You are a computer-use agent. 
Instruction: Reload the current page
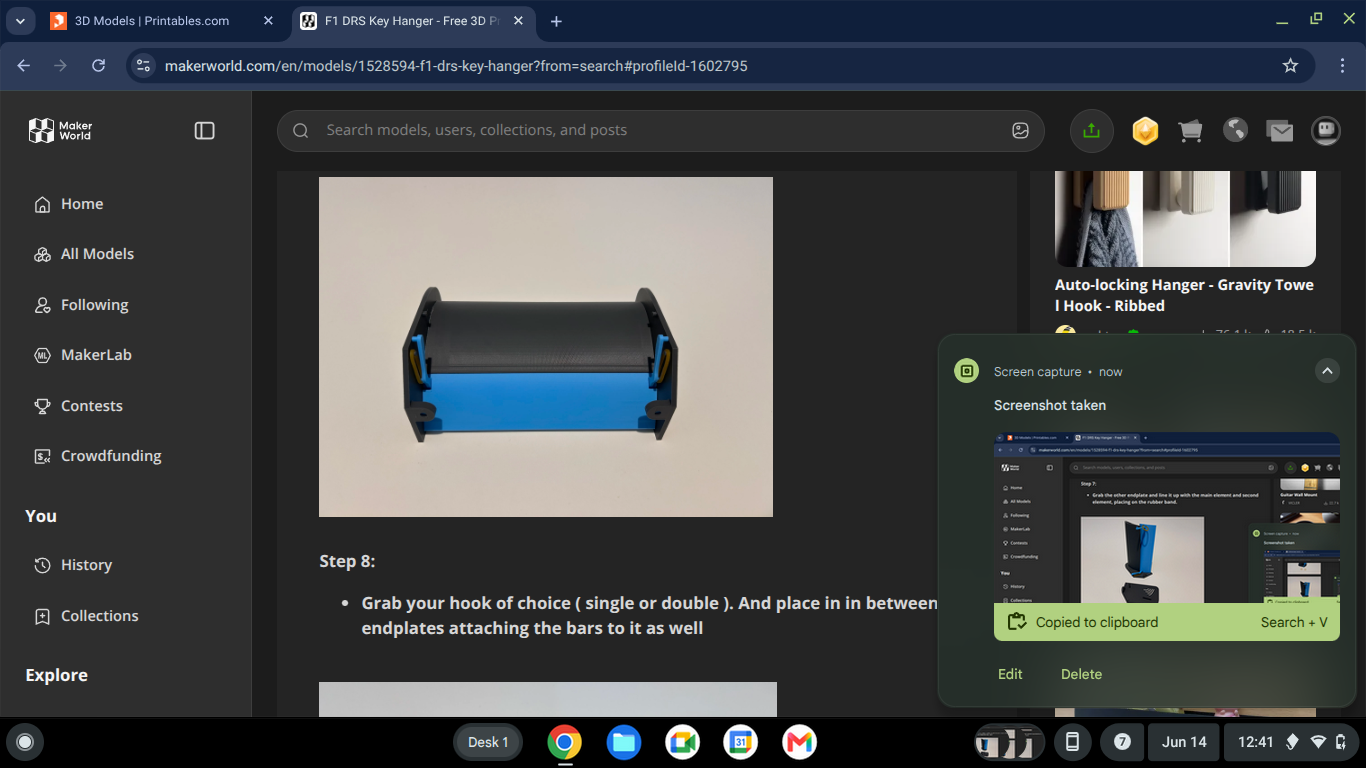pos(98,66)
